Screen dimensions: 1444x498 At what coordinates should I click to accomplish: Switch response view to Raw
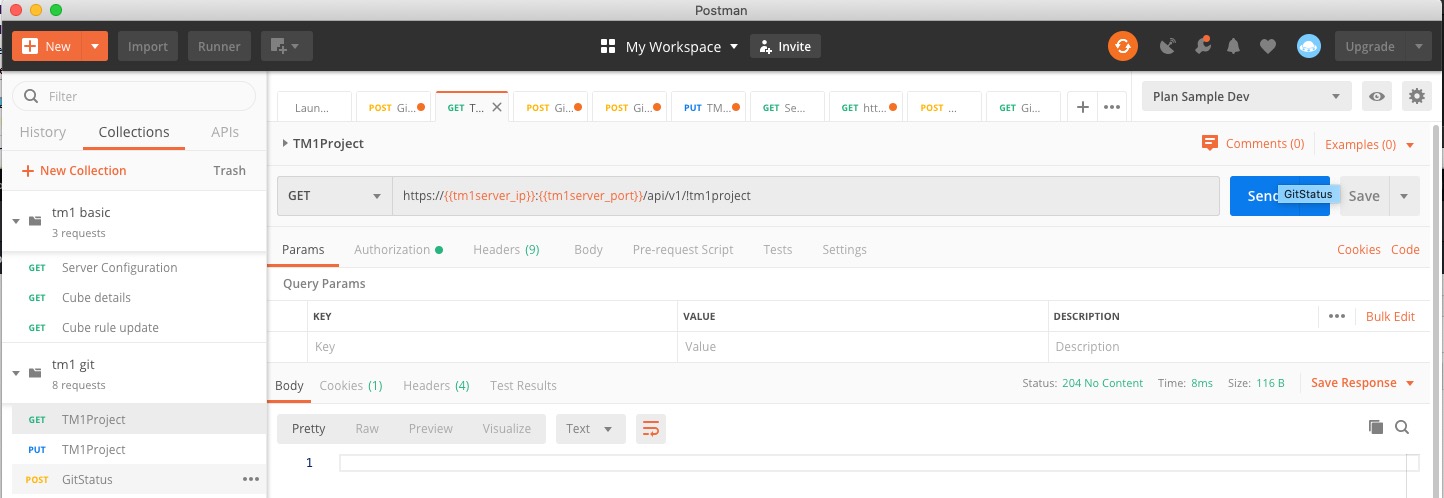pyautogui.click(x=367, y=428)
